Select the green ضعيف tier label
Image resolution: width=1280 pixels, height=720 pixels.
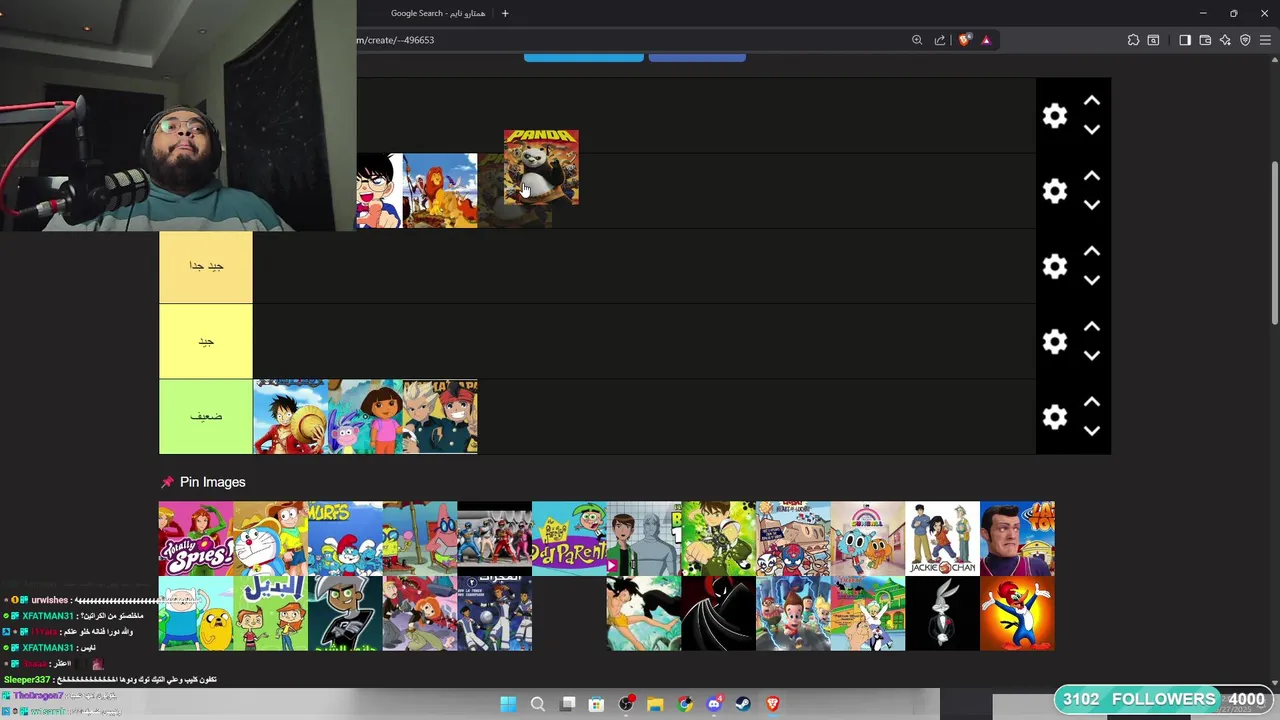point(206,416)
